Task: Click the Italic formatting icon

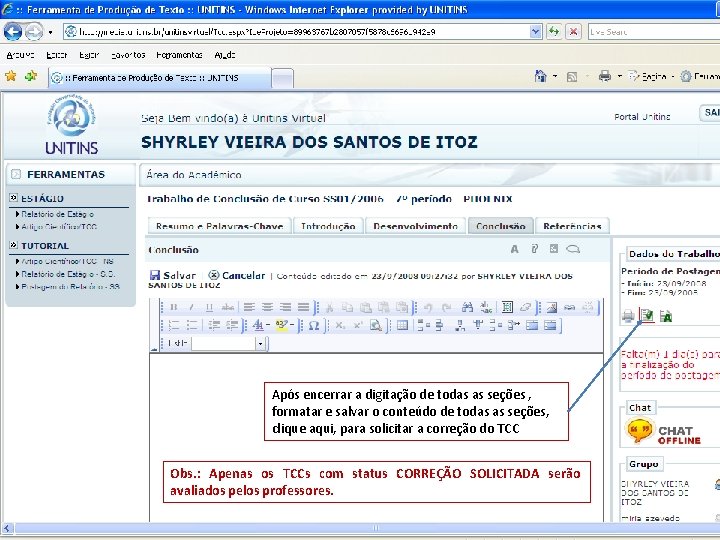Action: click(191, 307)
